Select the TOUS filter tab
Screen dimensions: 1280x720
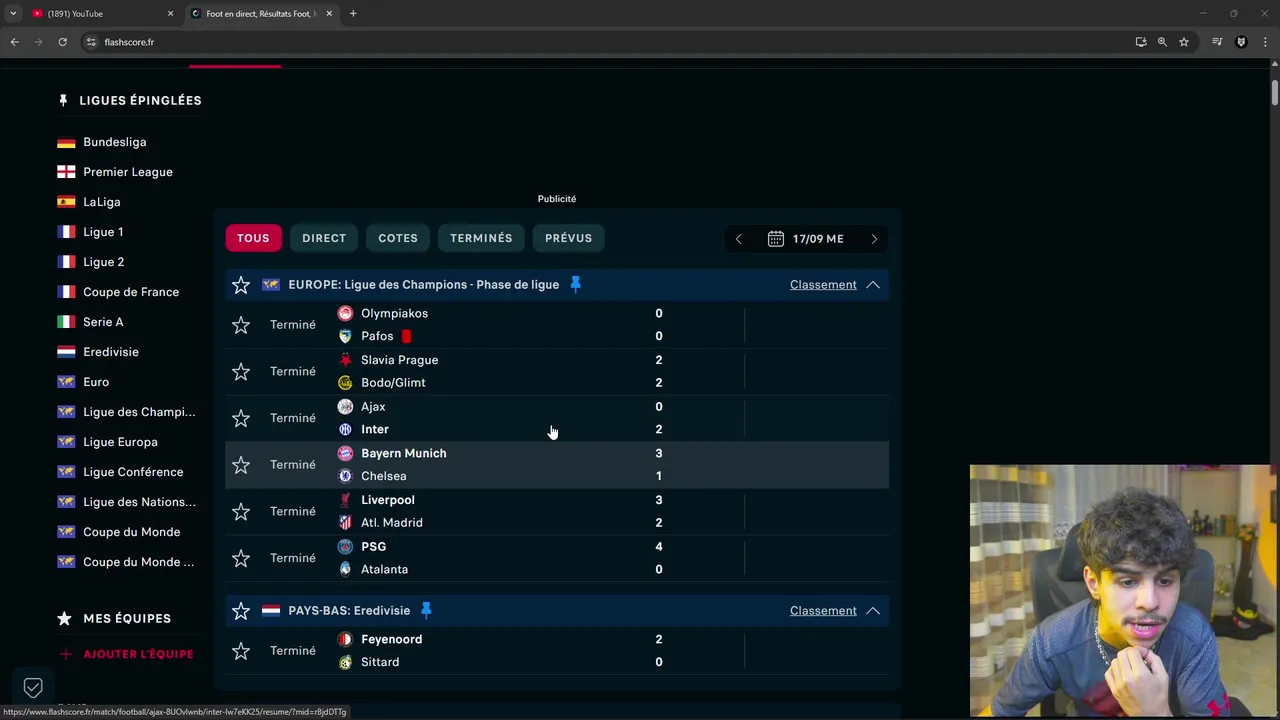(x=253, y=238)
